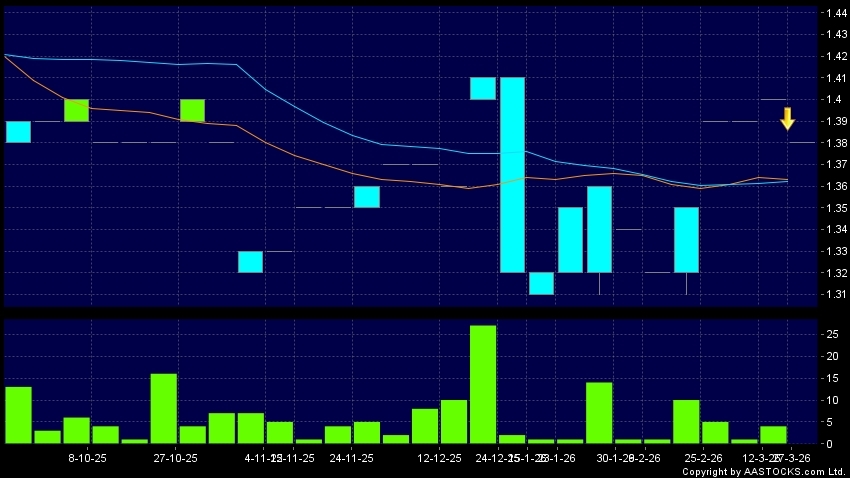Select the 24-11-25 date label
Screen dimensions: 850x478
(351, 458)
